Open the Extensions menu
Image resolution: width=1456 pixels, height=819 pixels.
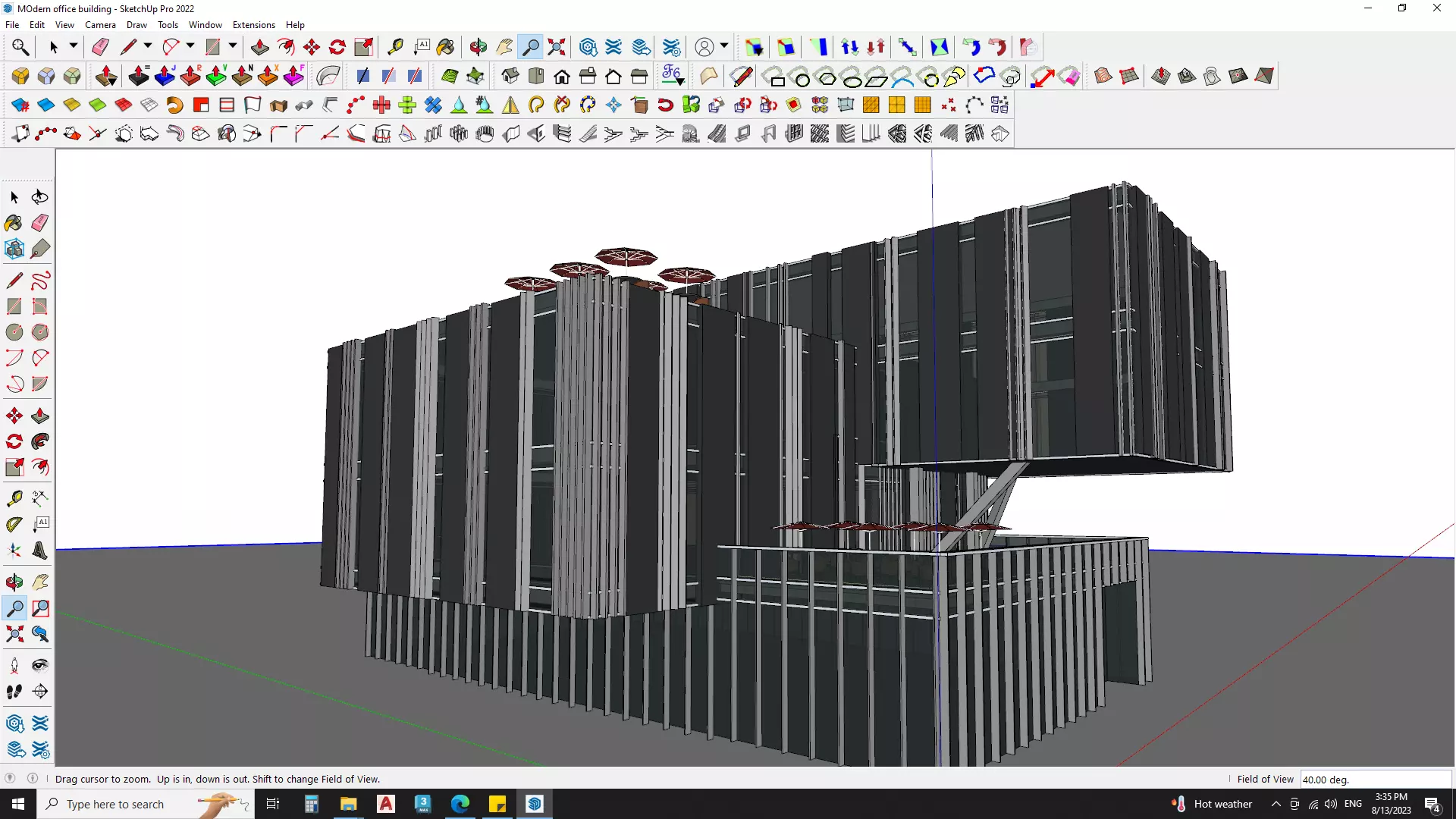253,25
